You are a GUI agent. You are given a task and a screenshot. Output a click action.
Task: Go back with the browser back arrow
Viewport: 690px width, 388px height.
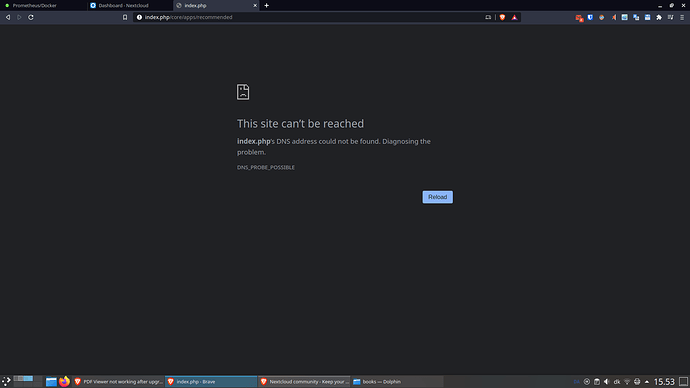(7, 17)
